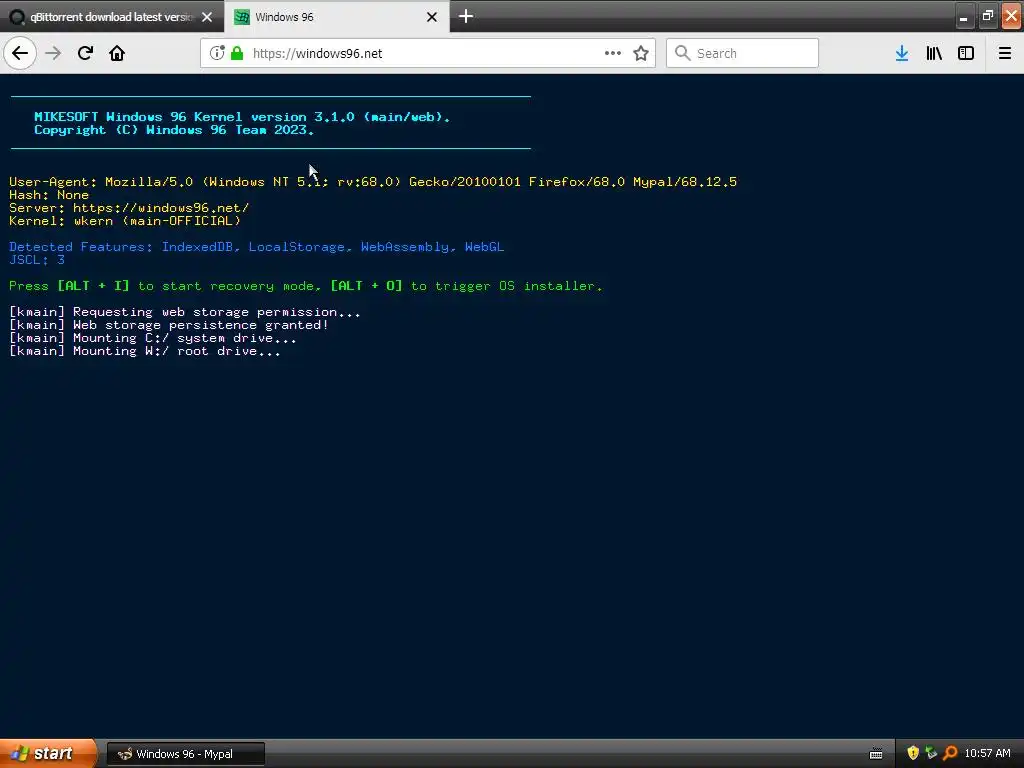Go back to the previous page
This screenshot has width=1024, height=768.
coord(20,53)
